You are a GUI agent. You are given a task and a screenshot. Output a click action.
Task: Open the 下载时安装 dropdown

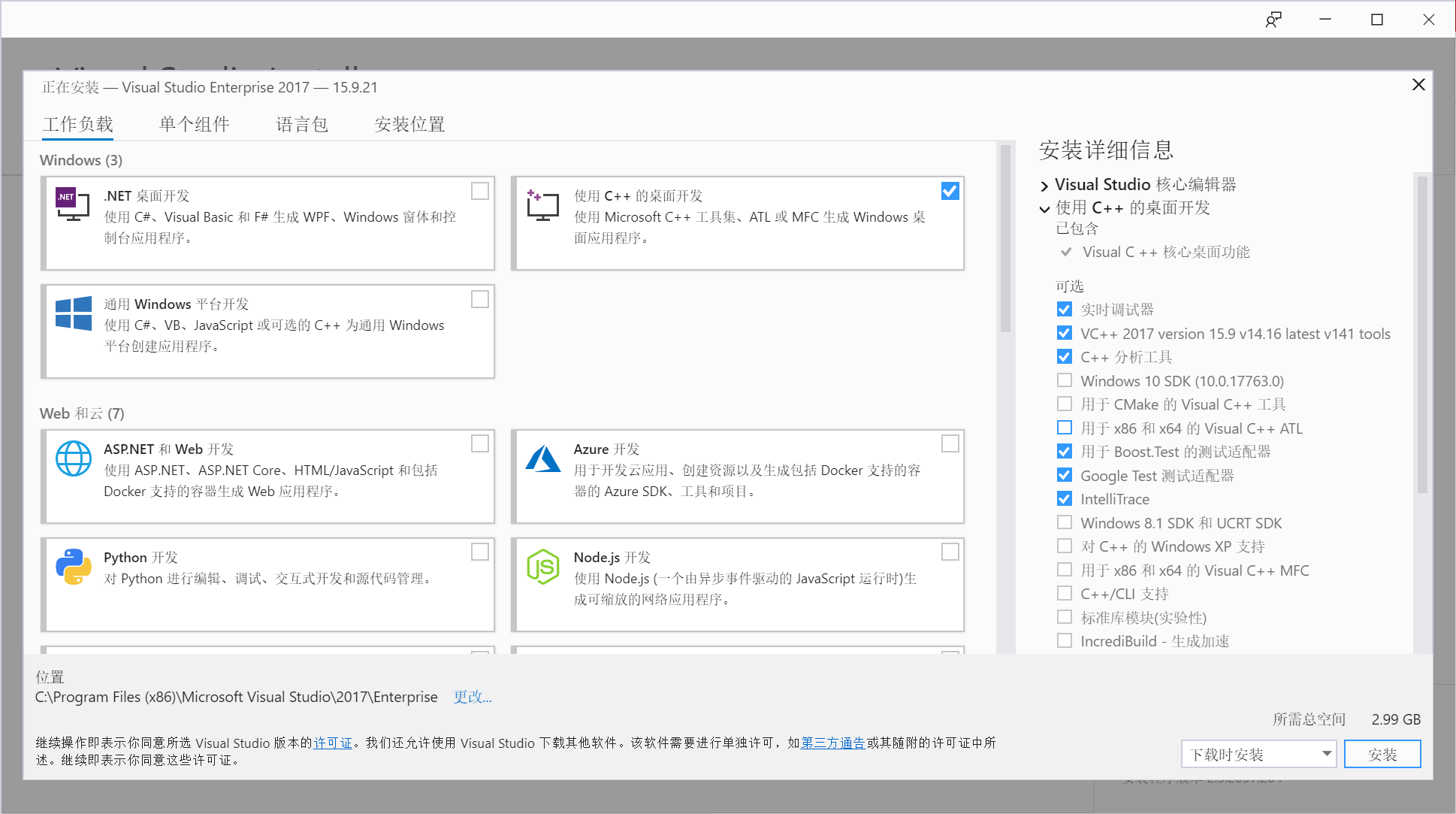(x=1258, y=754)
